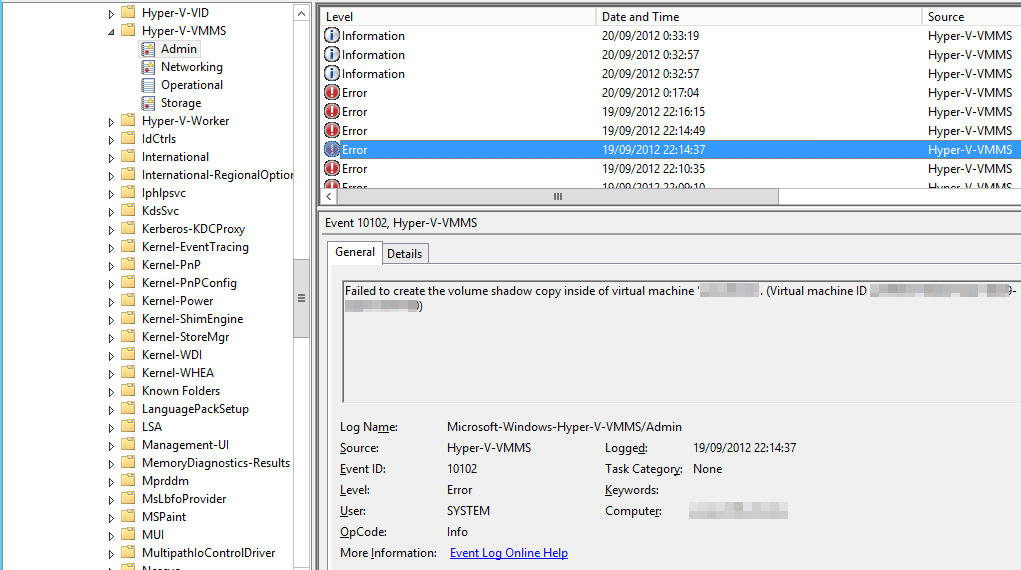The width and height of the screenshot is (1021, 570).
Task: Expand the Hyper-V-VID node
Action: pyautogui.click(x=111, y=14)
